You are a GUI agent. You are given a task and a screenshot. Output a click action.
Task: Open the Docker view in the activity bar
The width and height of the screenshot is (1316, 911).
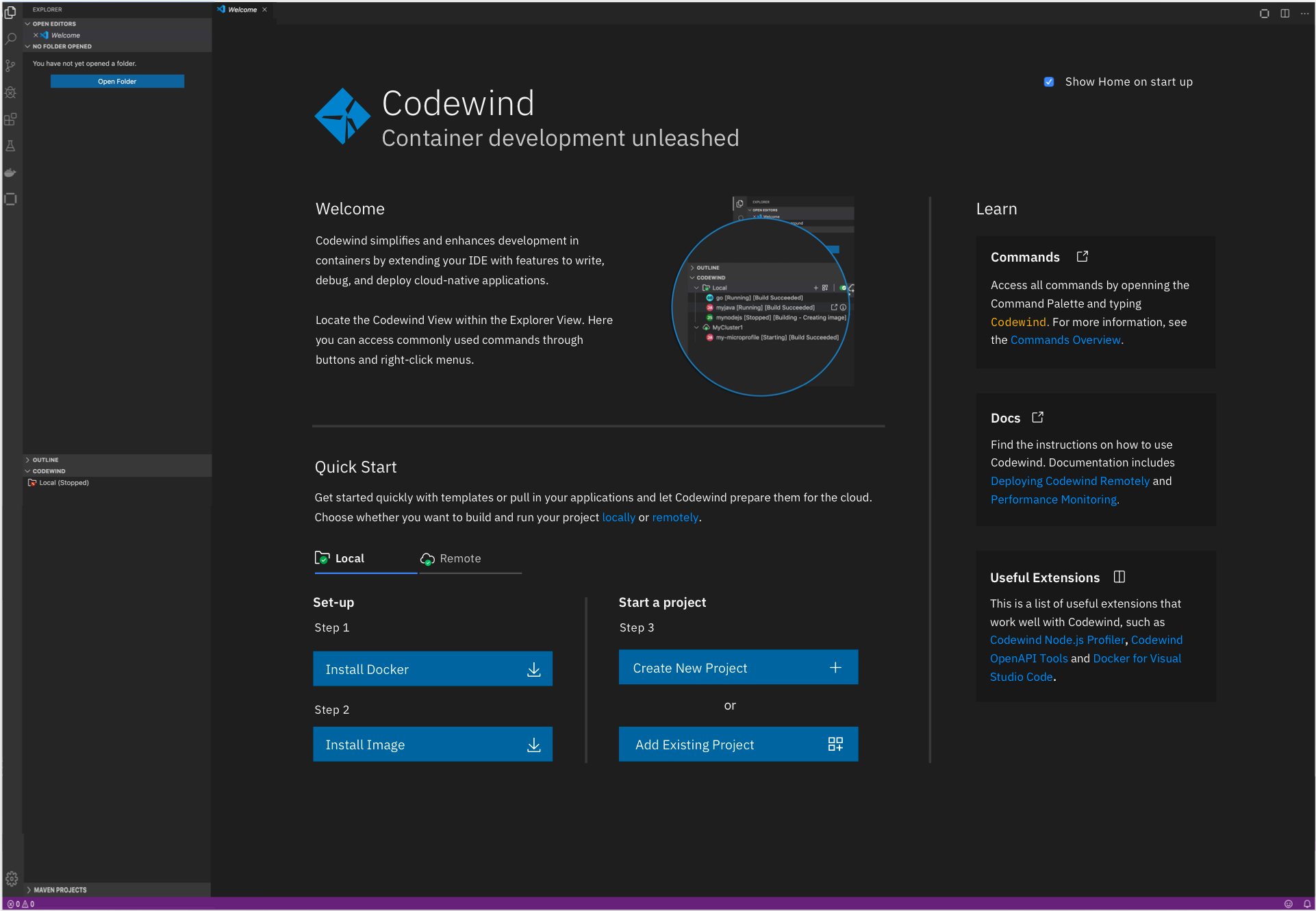10,173
